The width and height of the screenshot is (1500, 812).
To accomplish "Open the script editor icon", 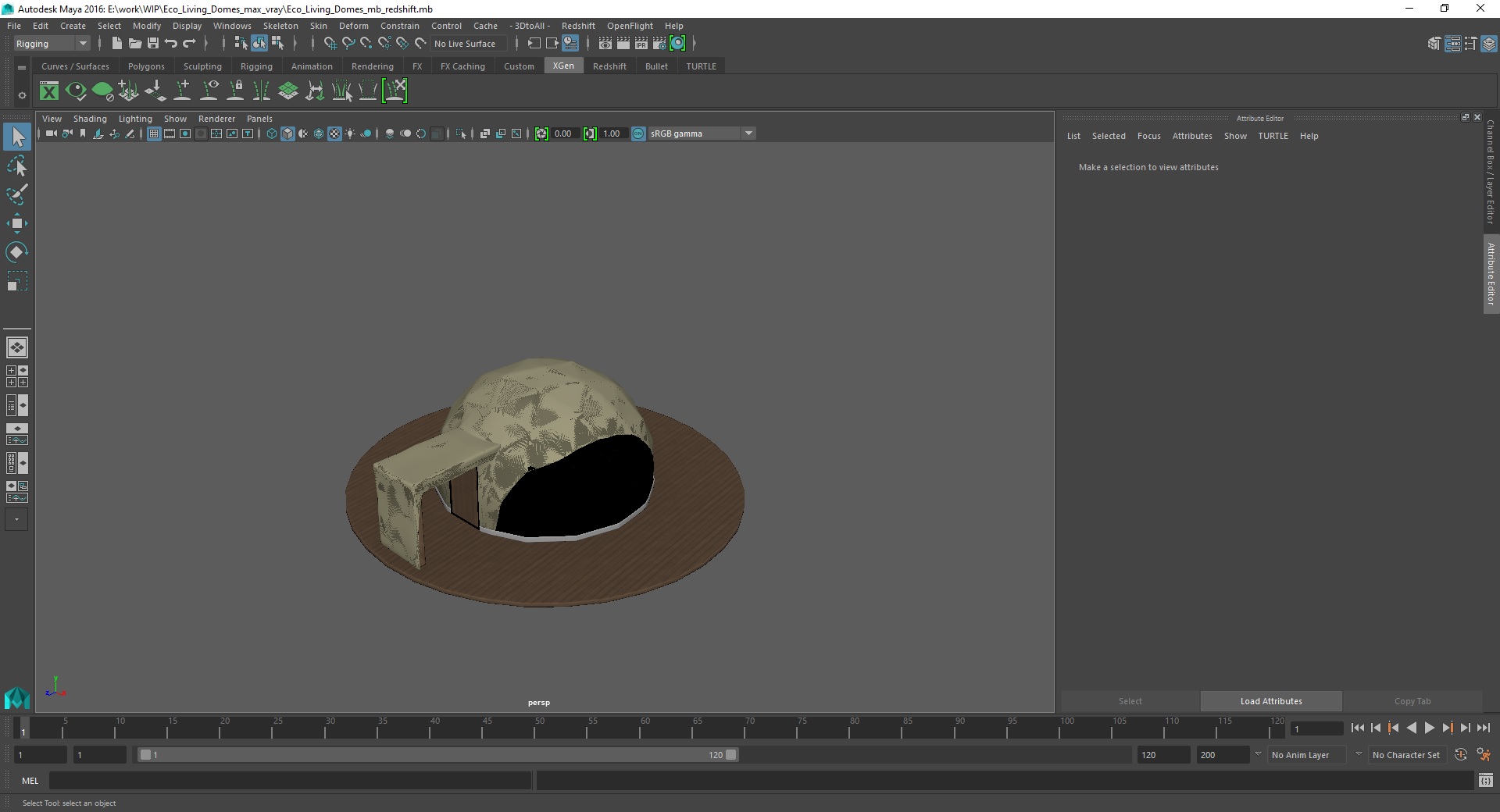I will (x=1486, y=780).
